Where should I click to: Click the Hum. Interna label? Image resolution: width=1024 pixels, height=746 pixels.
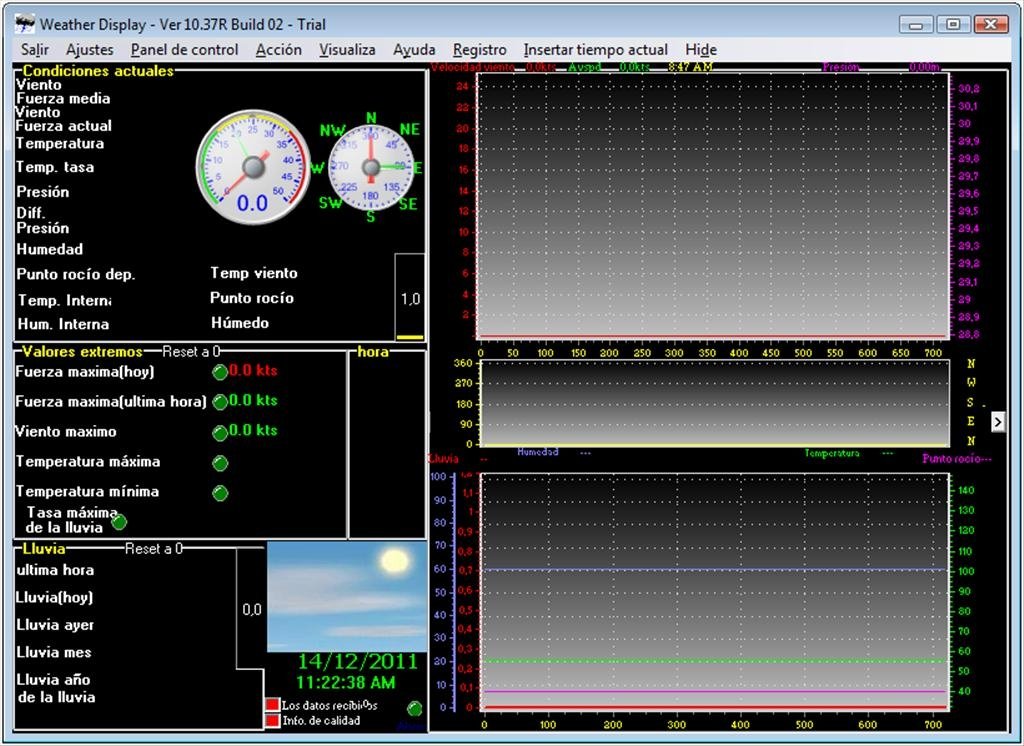click(63, 324)
